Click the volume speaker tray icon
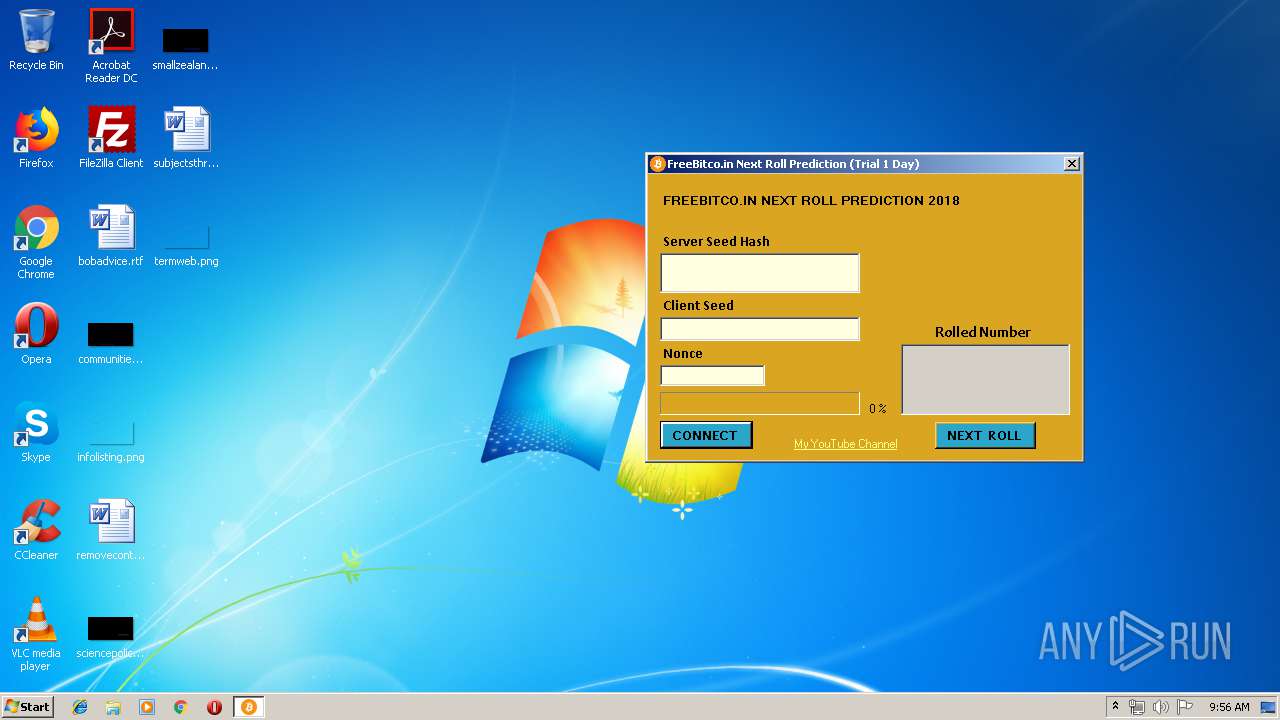Image resolution: width=1280 pixels, height=720 pixels. [x=1160, y=707]
